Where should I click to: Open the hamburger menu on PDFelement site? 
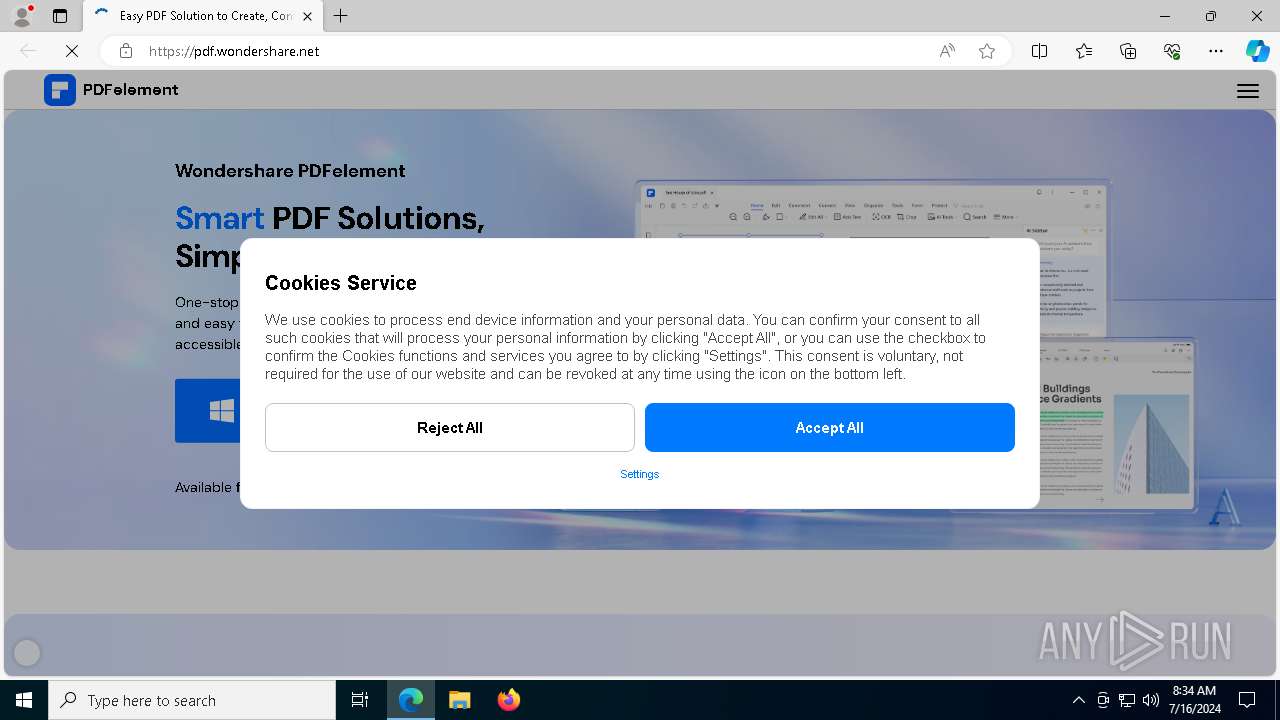pyautogui.click(x=1247, y=90)
